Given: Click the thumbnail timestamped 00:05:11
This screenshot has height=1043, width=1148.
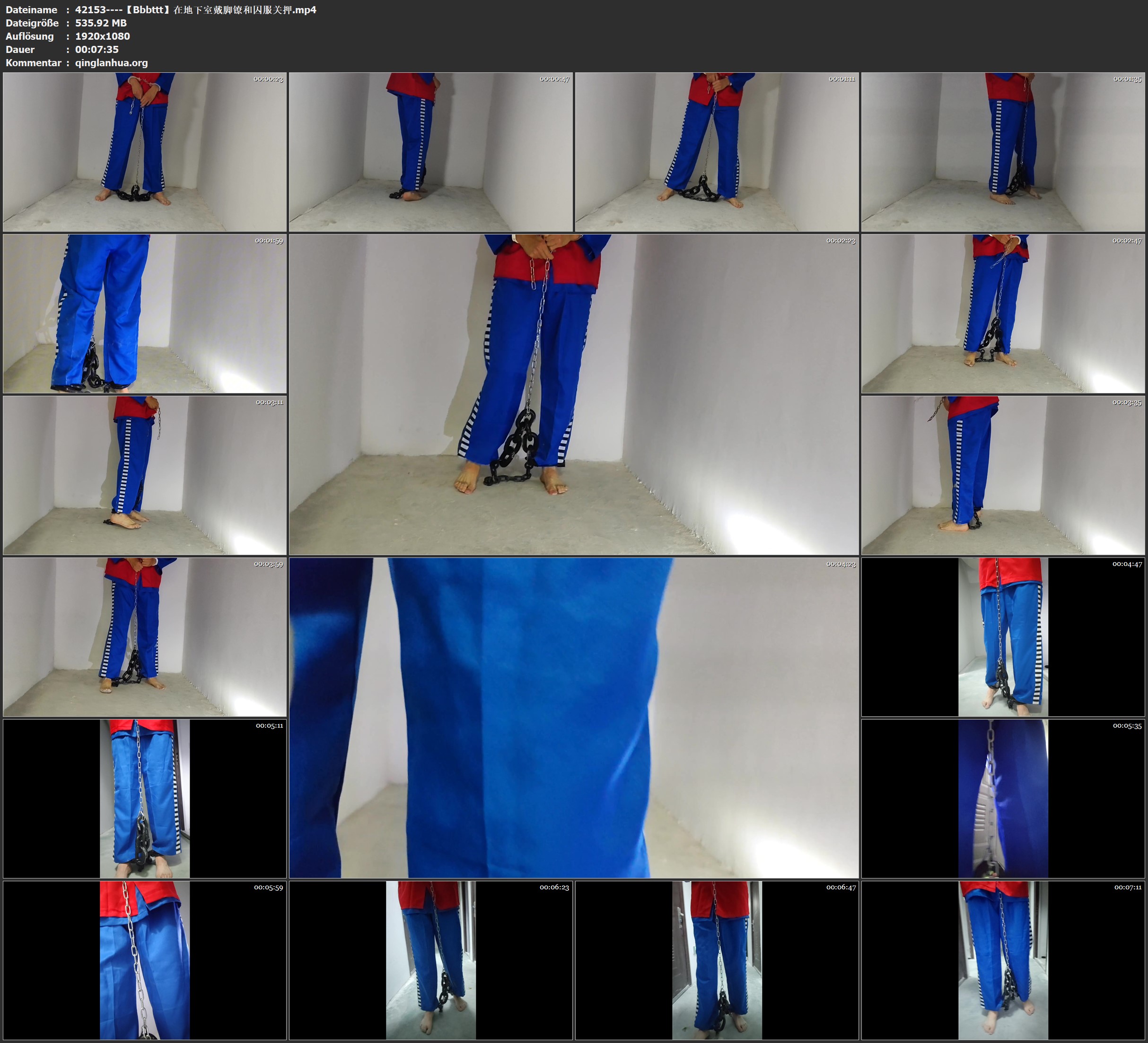Looking at the screenshot, I should (x=145, y=799).
